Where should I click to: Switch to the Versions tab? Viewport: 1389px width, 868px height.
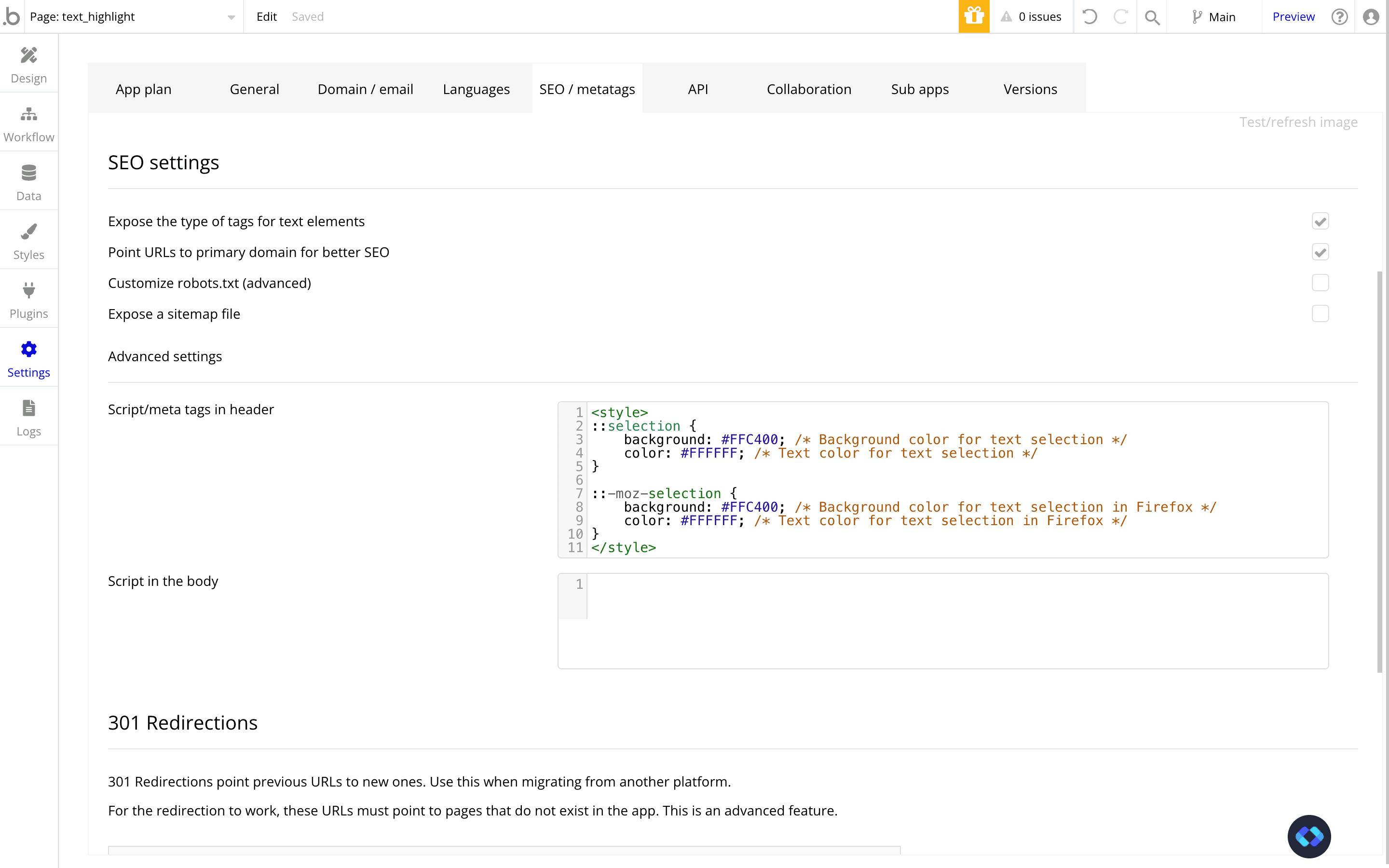(1030, 89)
